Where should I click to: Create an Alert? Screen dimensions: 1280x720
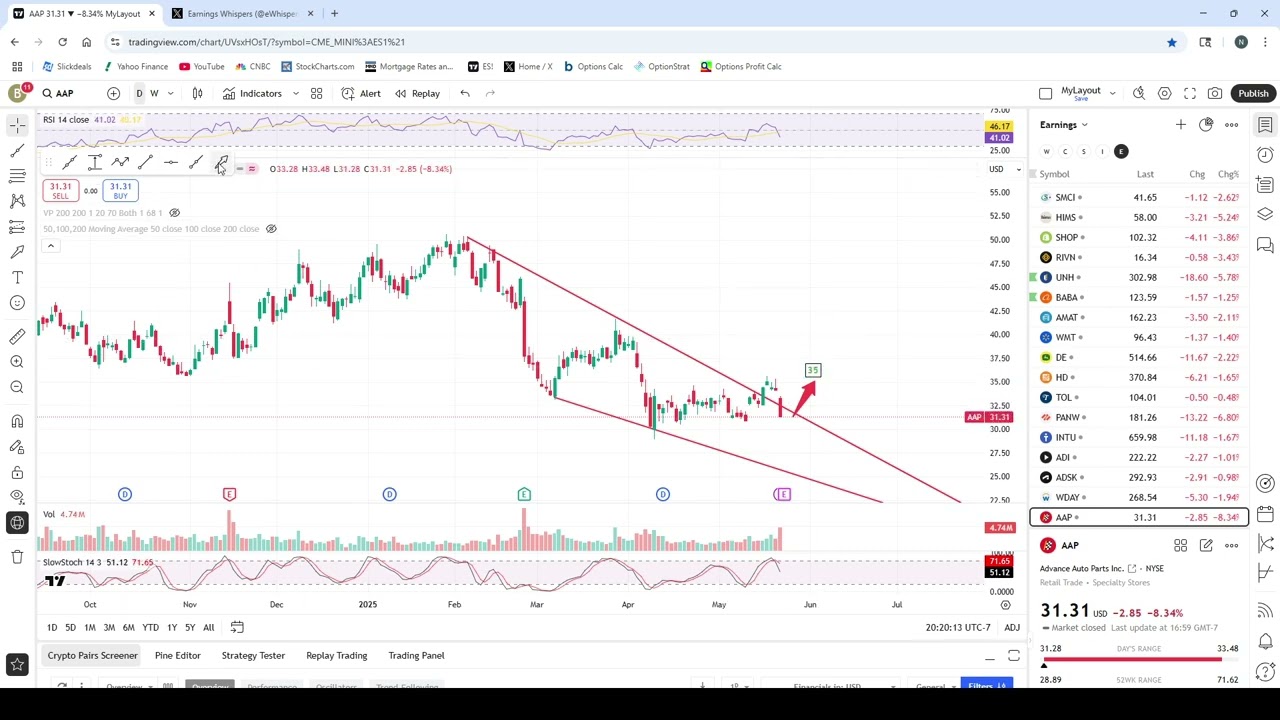click(x=360, y=93)
